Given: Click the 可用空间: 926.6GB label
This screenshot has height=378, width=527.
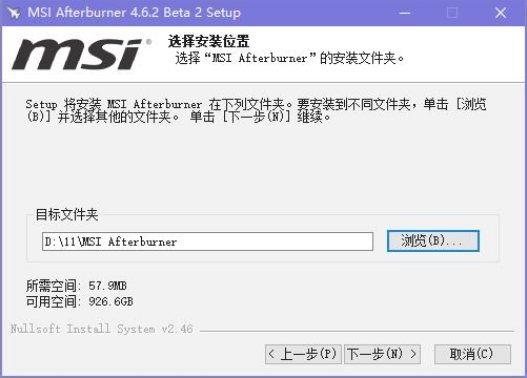Looking at the screenshot, I should tap(79, 301).
